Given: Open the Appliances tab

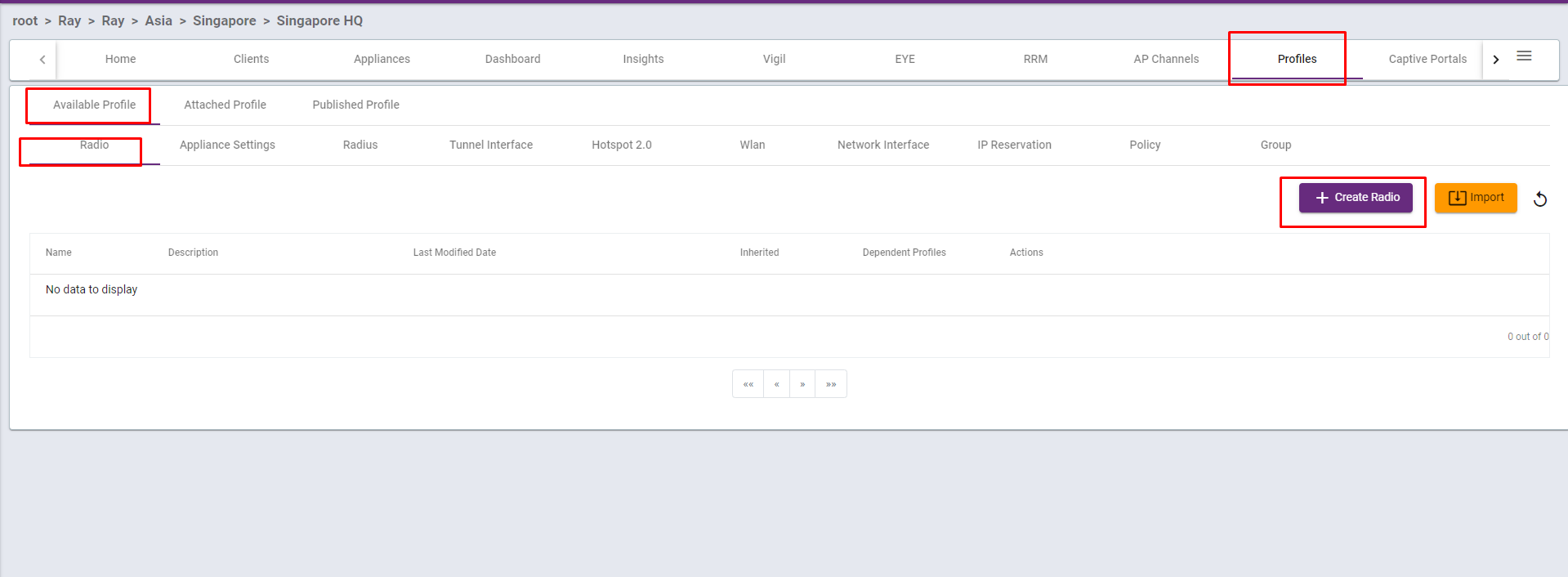Looking at the screenshot, I should tap(382, 59).
